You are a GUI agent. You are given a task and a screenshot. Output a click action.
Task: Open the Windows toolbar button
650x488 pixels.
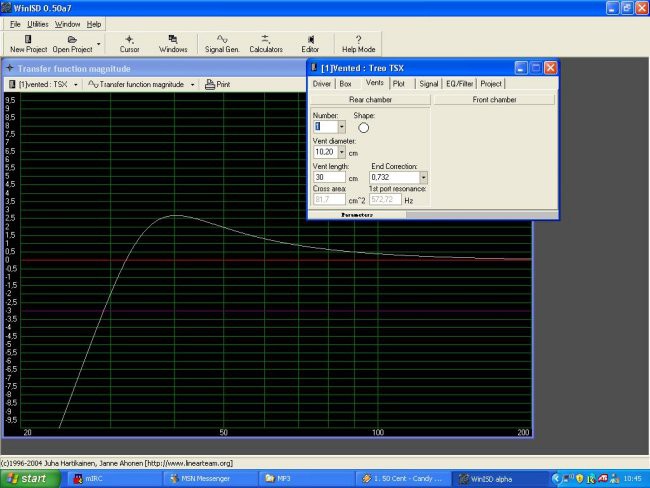[173, 44]
